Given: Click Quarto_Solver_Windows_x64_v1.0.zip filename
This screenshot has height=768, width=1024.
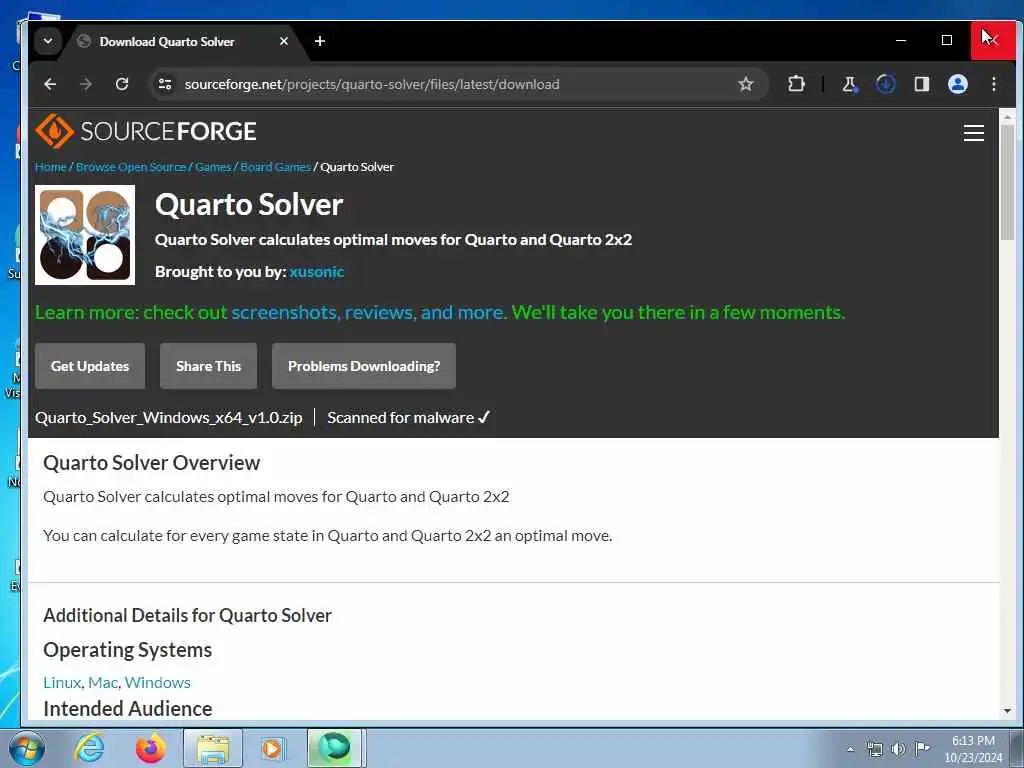Looking at the screenshot, I should click(x=168, y=418).
